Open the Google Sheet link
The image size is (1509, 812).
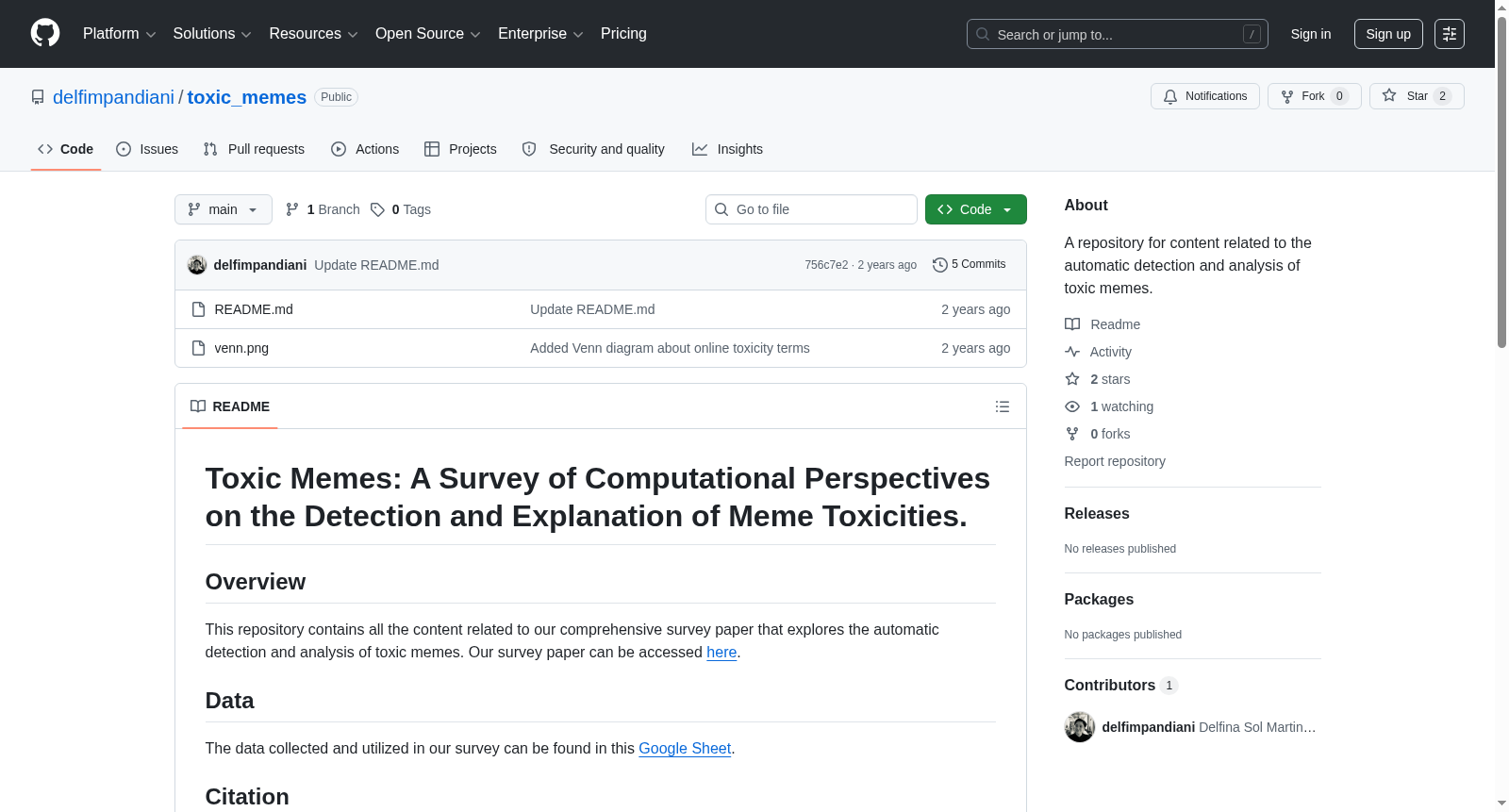click(x=685, y=749)
